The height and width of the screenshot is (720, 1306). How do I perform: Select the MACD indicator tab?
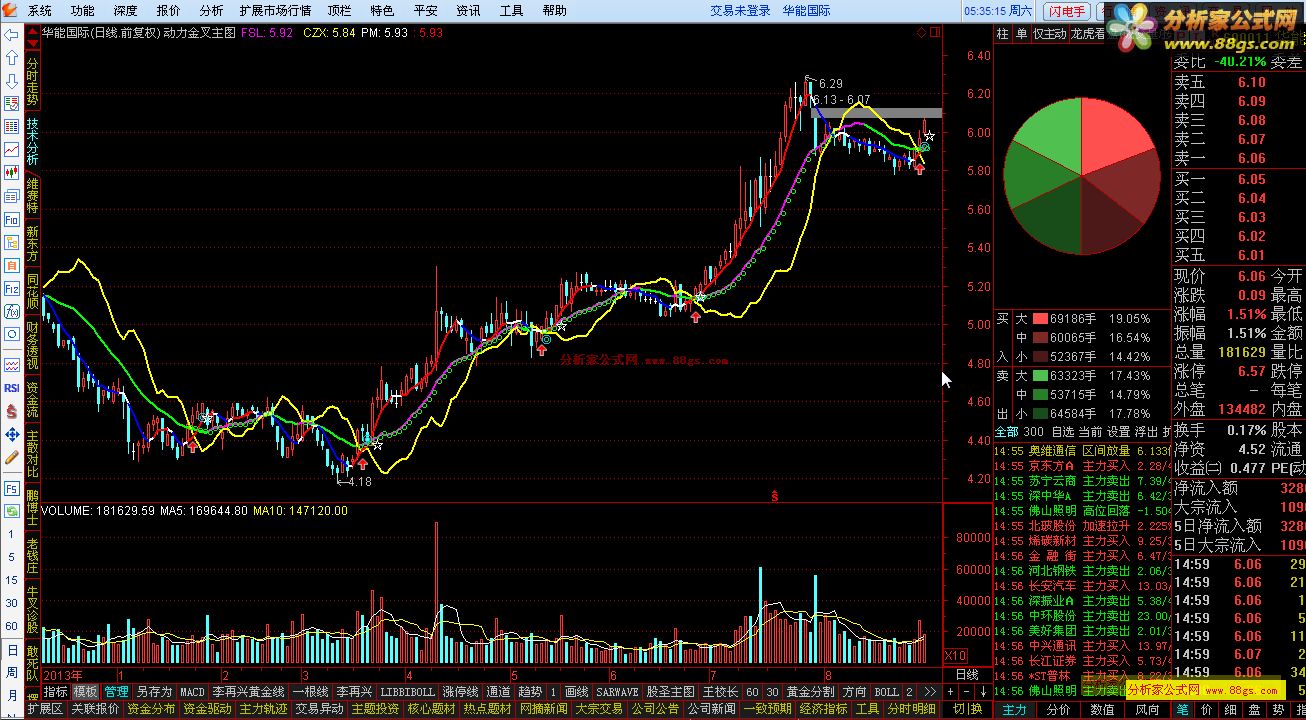click(x=193, y=692)
